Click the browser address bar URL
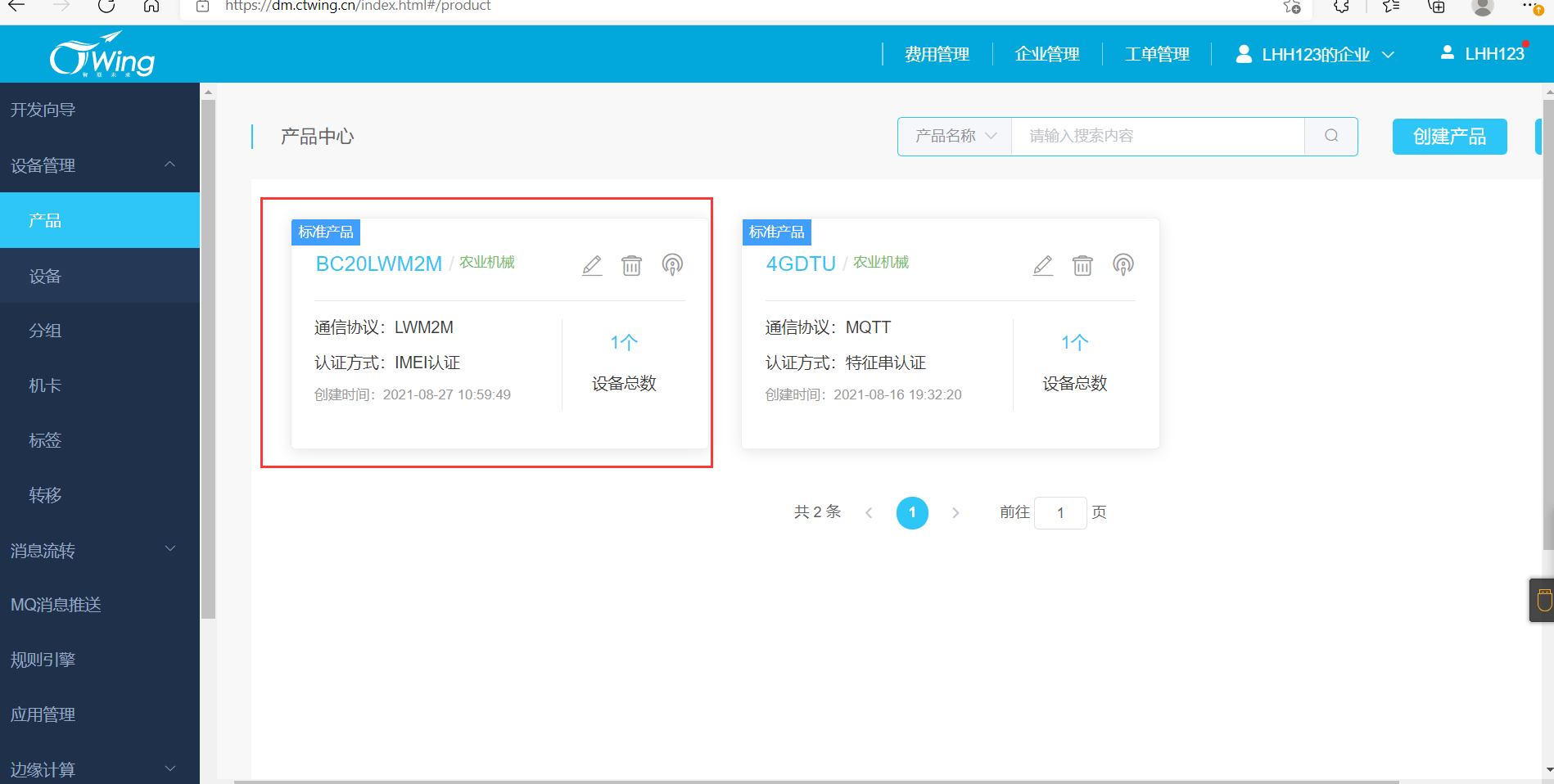Image resolution: width=1554 pixels, height=784 pixels. tap(358, 6)
